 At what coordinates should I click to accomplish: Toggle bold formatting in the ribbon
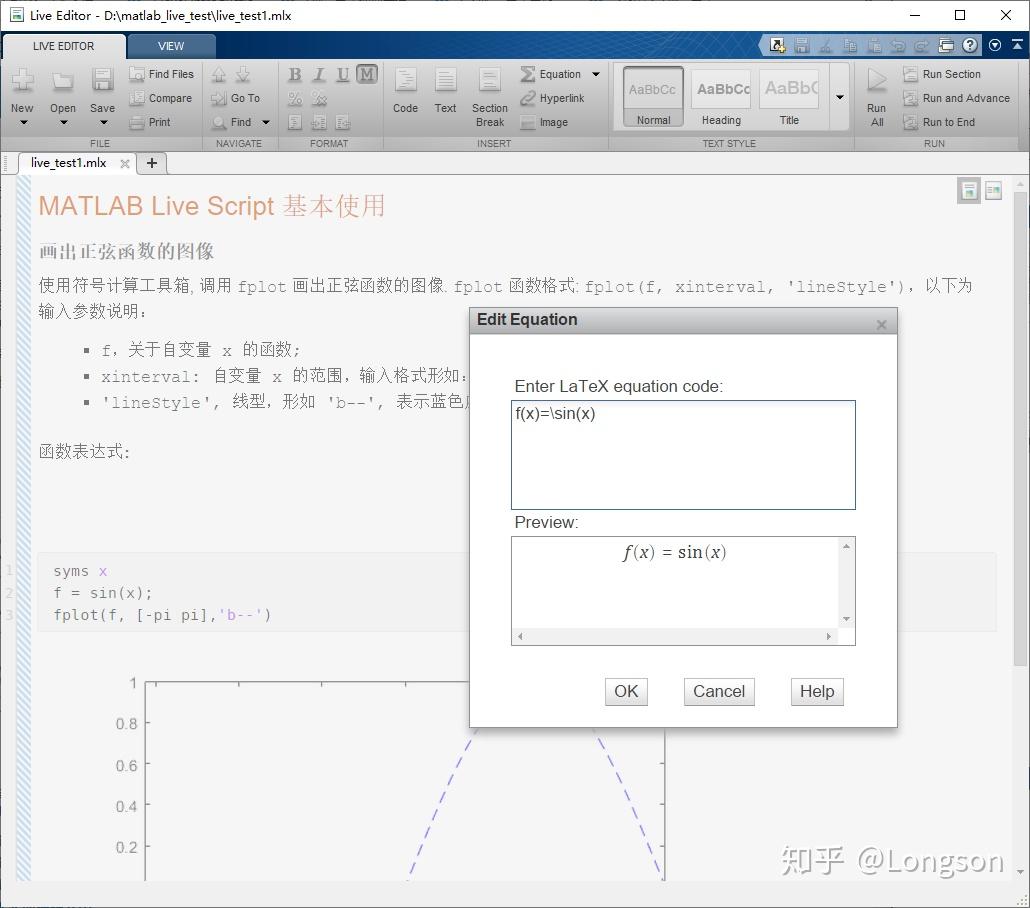coord(294,74)
